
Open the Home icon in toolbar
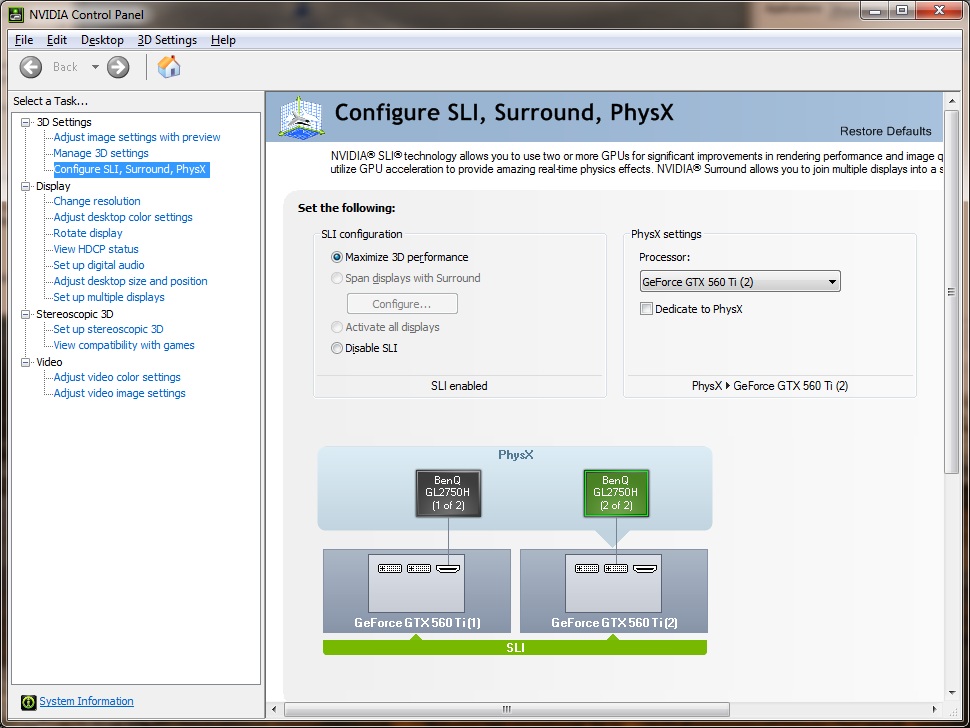169,67
